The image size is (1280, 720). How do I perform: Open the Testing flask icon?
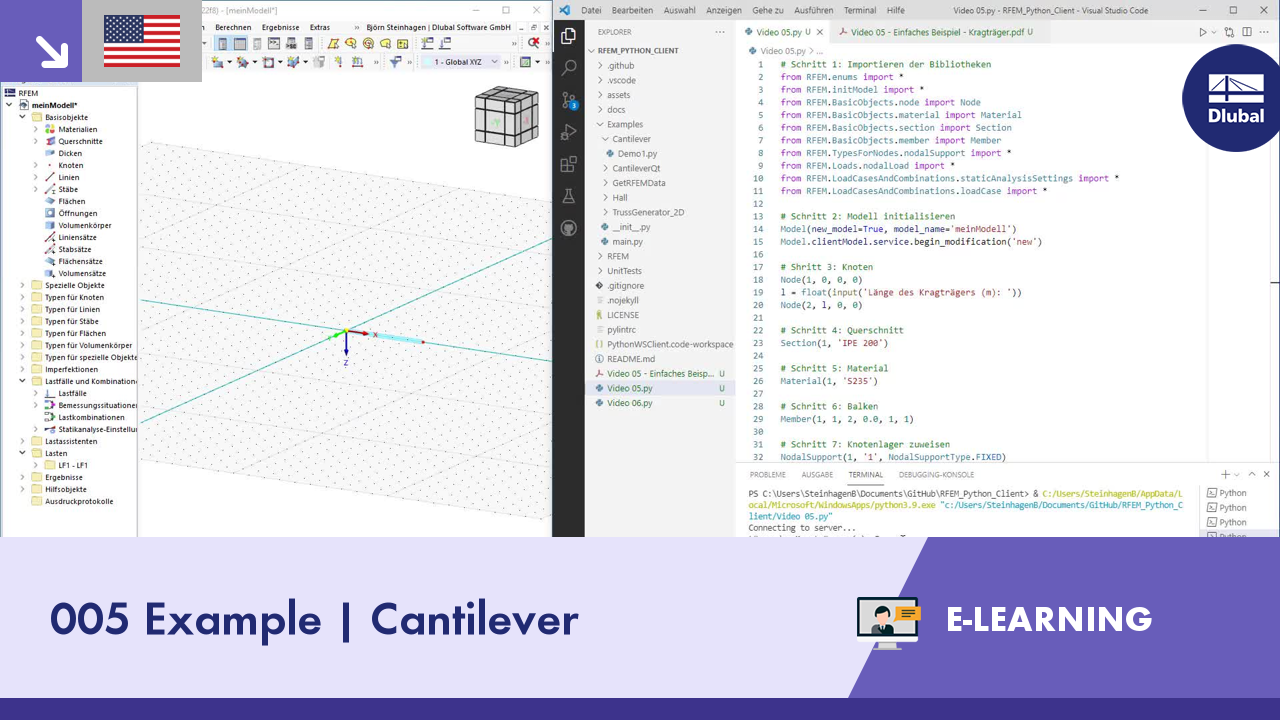point(568,196)
